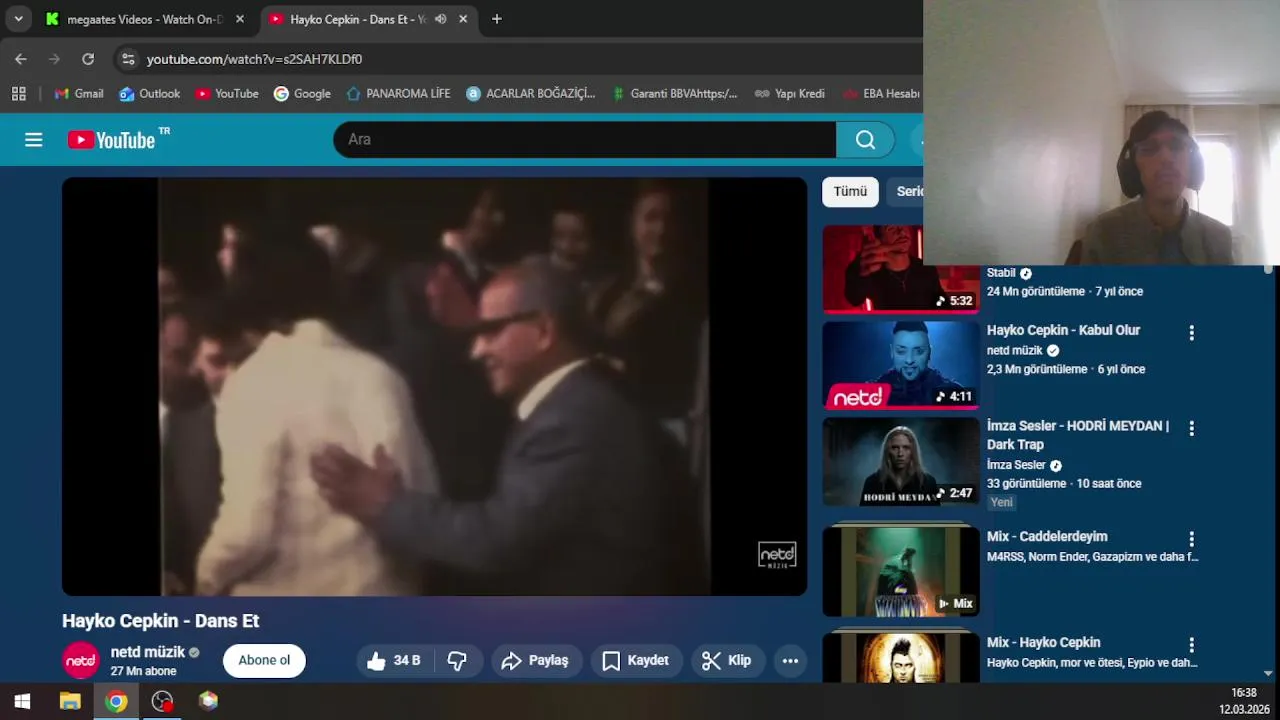Image resolution: width=1280 pixels, height=720 pixels.
Task: Open more actions three-dot menu under video
Action: [790, 660]
